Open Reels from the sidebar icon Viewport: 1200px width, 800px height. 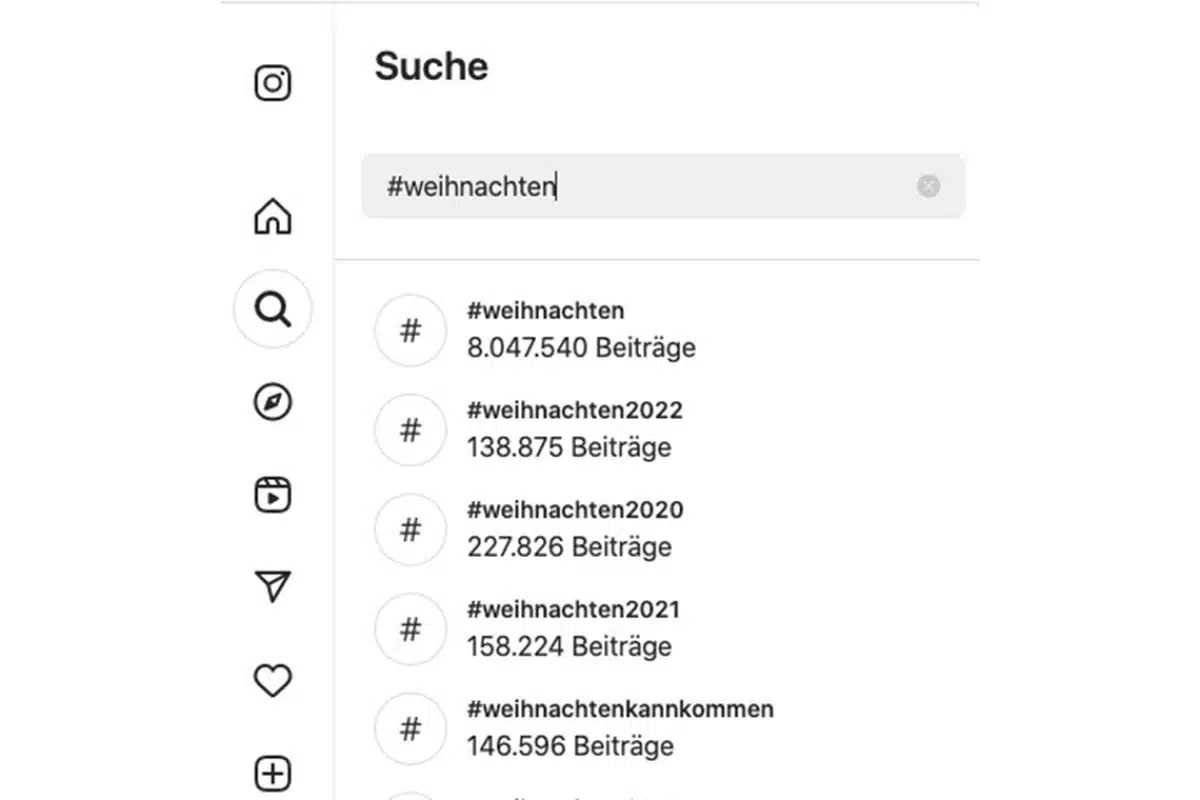click(272, 494)
